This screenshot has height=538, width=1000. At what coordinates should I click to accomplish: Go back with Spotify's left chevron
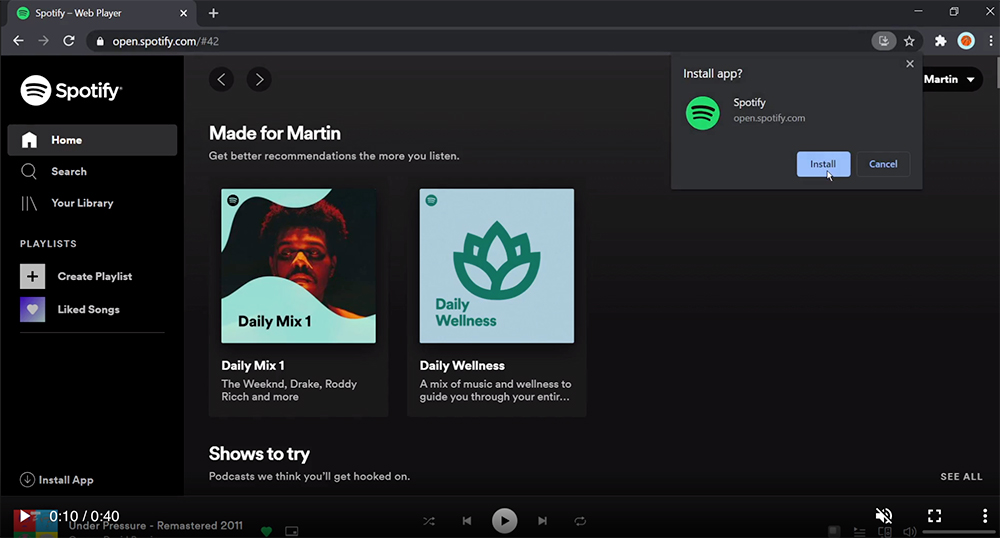tap(221, 79)
